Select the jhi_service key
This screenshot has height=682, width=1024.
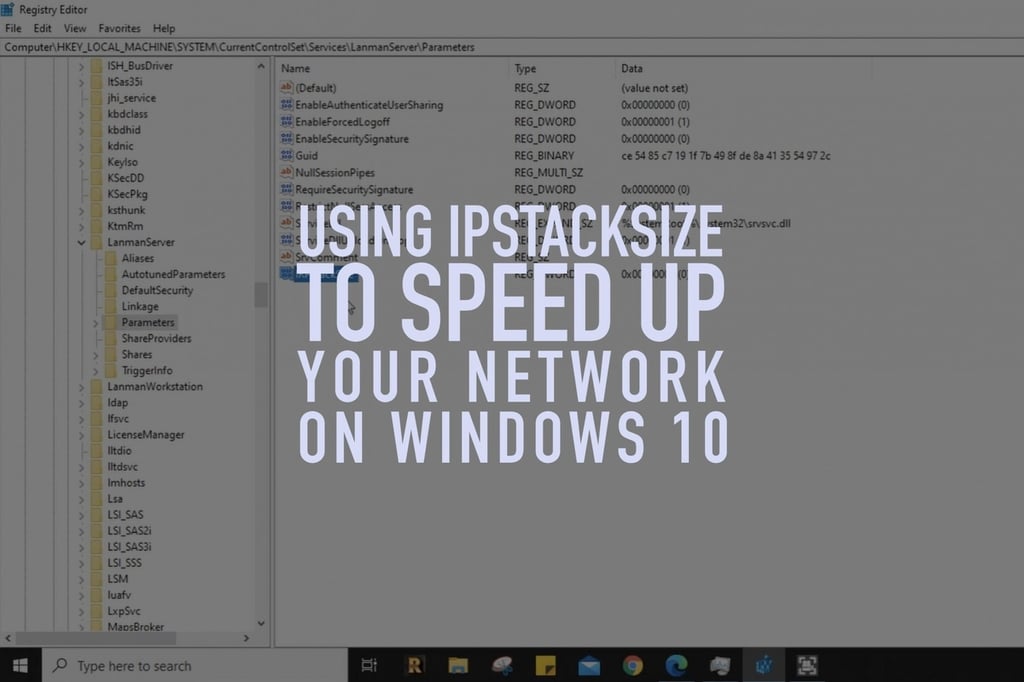[131, 98]
